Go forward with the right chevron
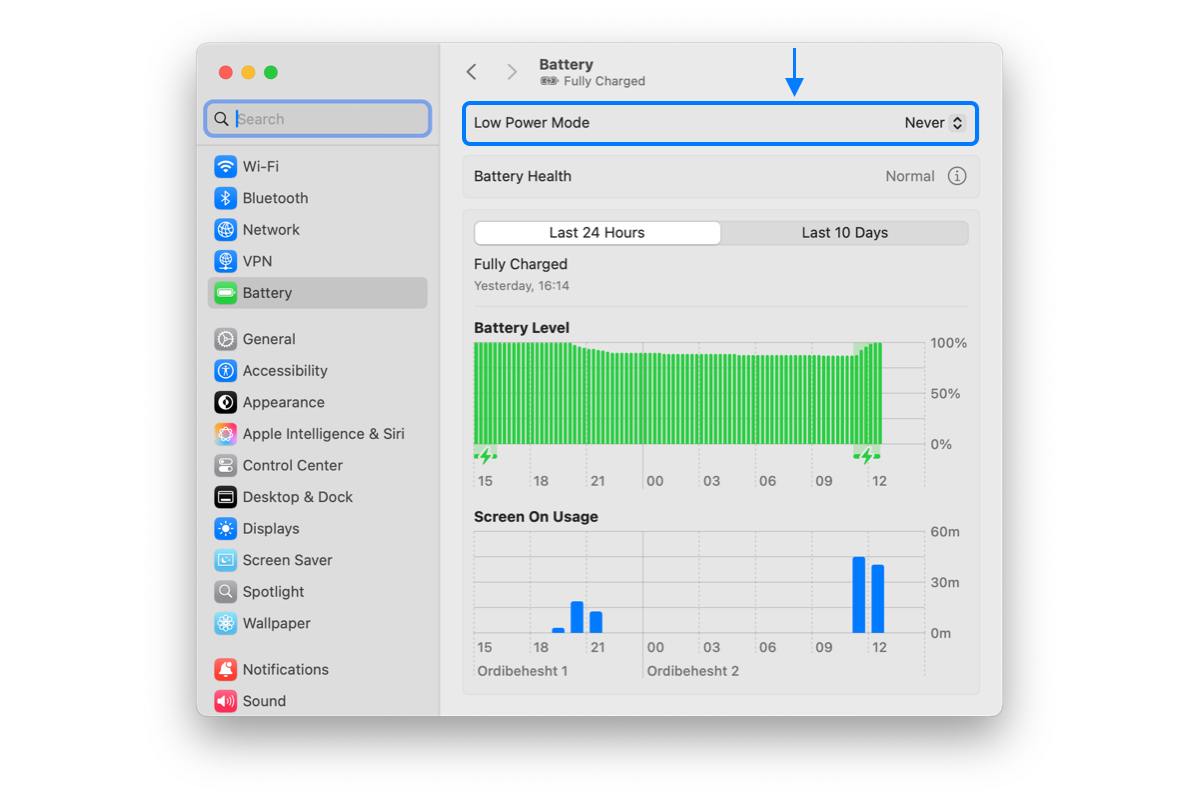The height and width of the screenshot is (800, 1200). click(x=512, y=72)
